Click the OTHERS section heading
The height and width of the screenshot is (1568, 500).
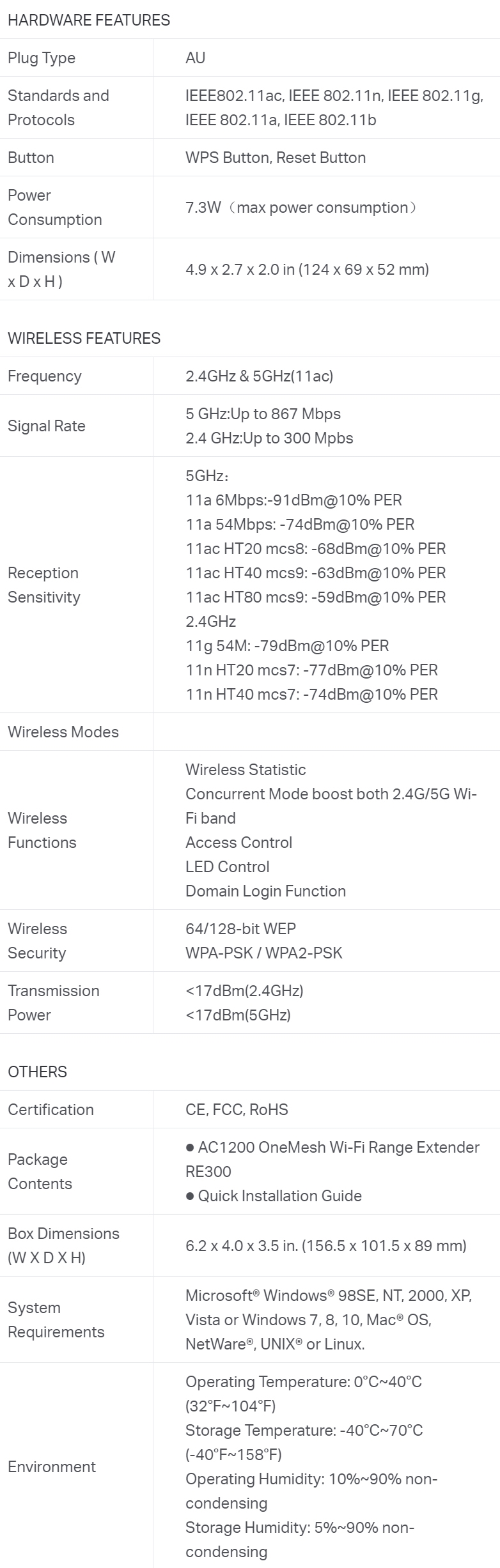pyautogui.click(x=37, y=1072)
